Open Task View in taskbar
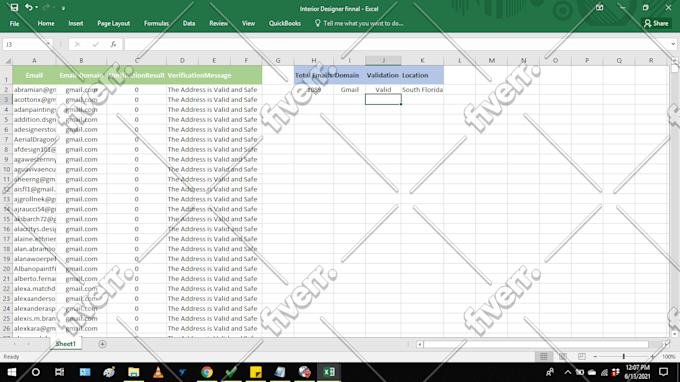Image resolution: width=680 pixels, height=382 pixels. (x=59, y=372)
